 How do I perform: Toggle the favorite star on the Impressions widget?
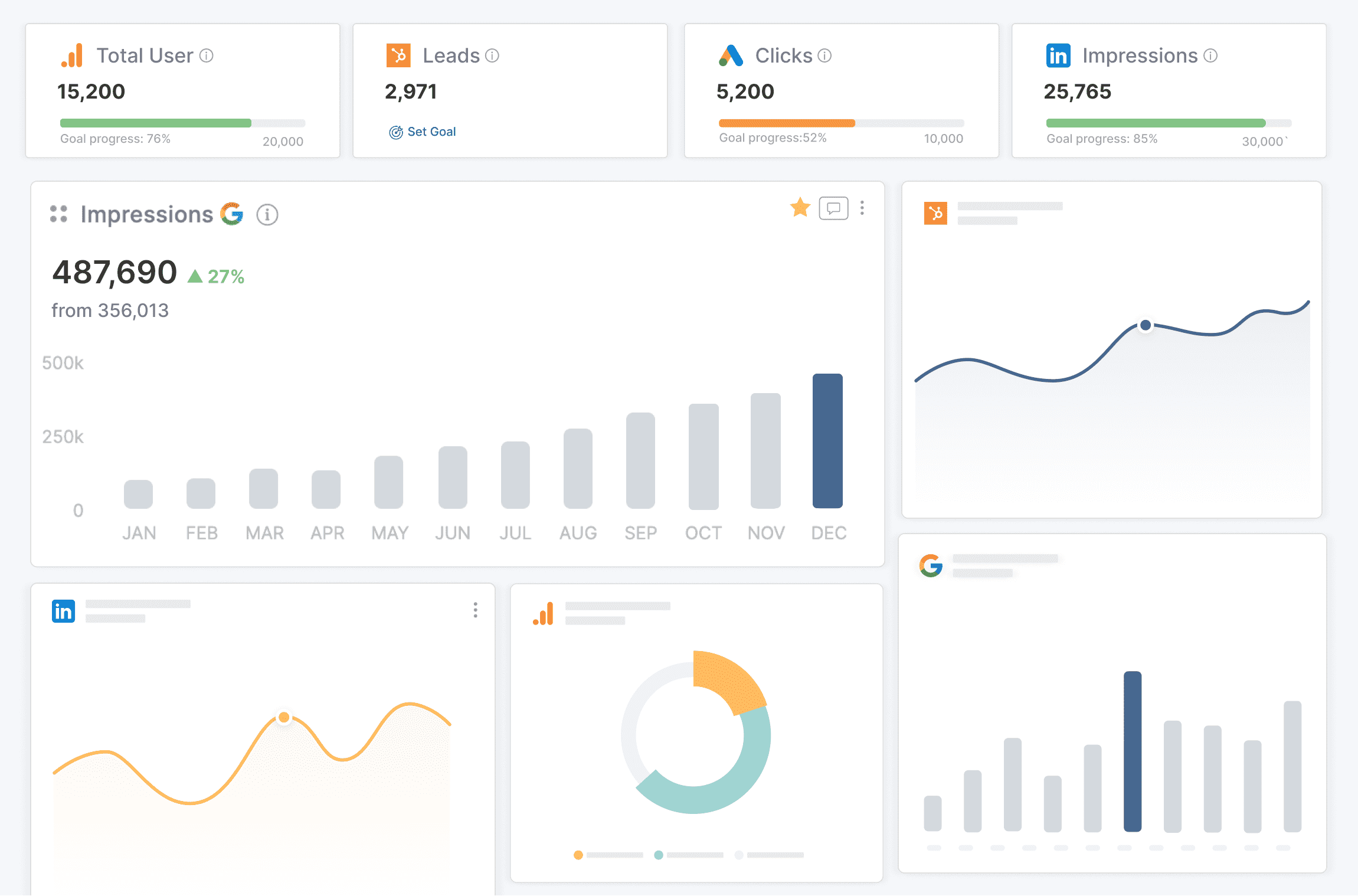coord(799,208)
